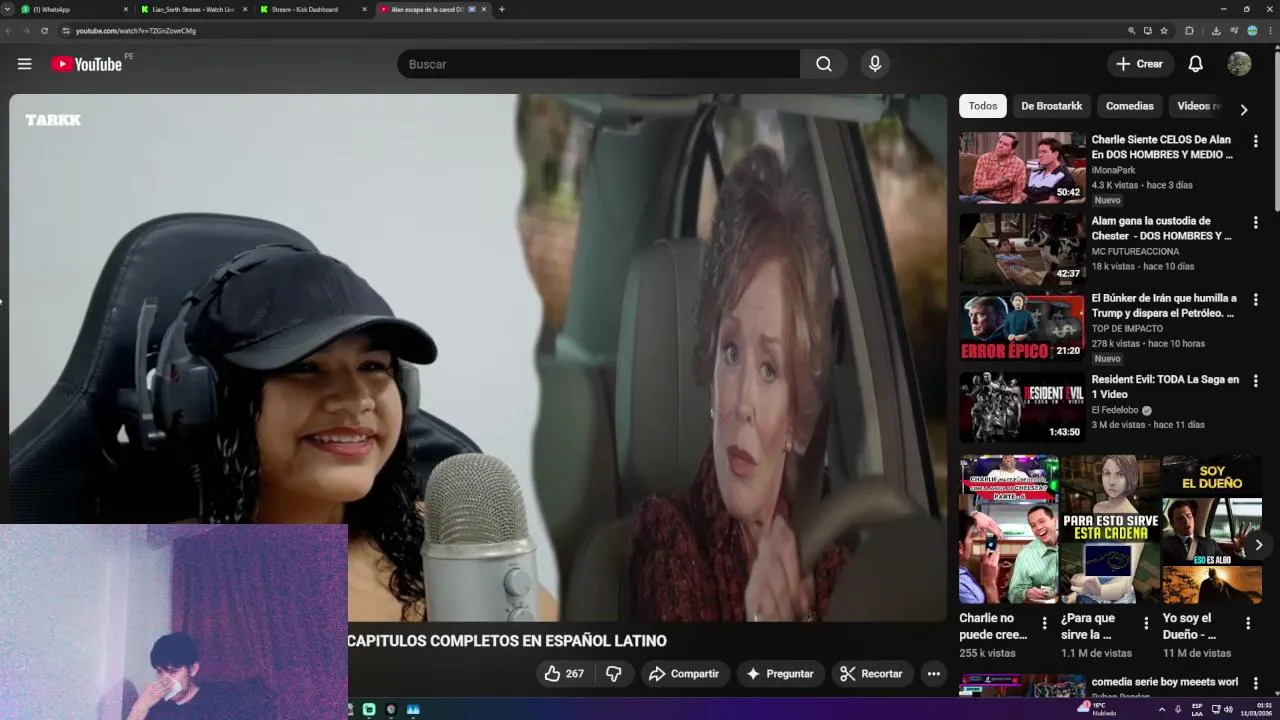Screen dimensions: 1280x720
Task: Advance filter chips with right chevron
Action: coord(1244,110)
